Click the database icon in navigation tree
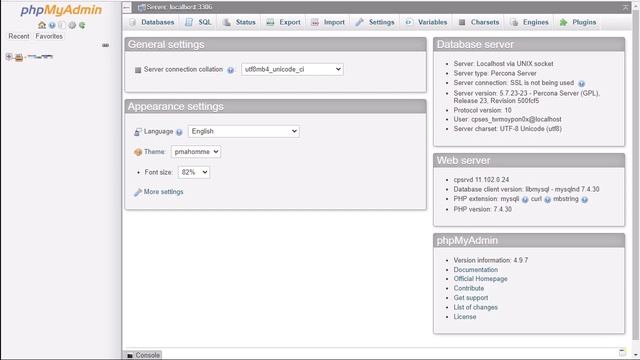This screenshot has width=640, height=360. pos(19,57)
